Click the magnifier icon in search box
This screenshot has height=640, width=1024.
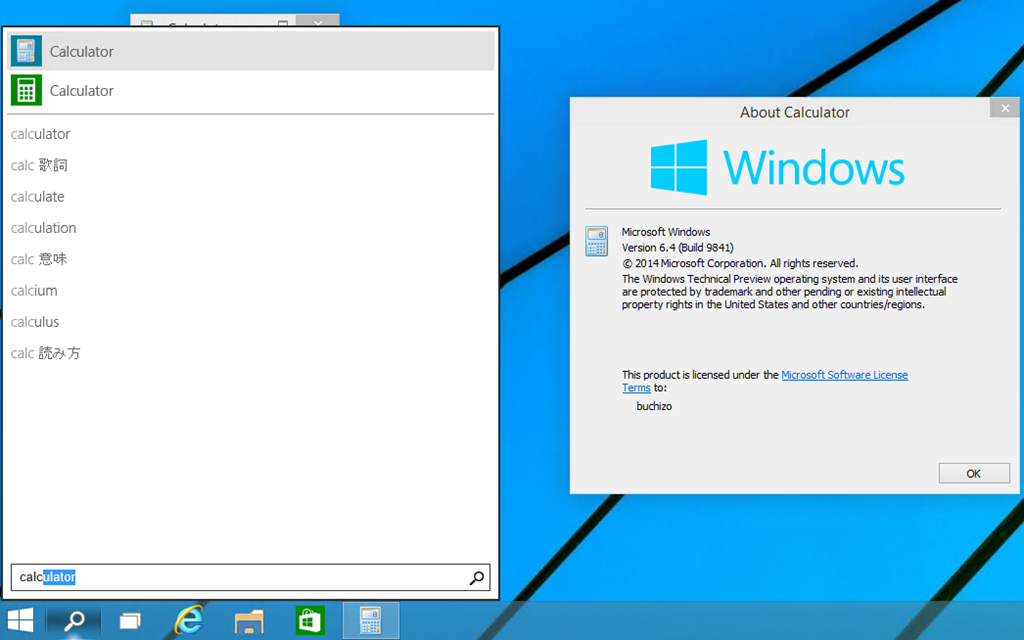coord(477,577)
